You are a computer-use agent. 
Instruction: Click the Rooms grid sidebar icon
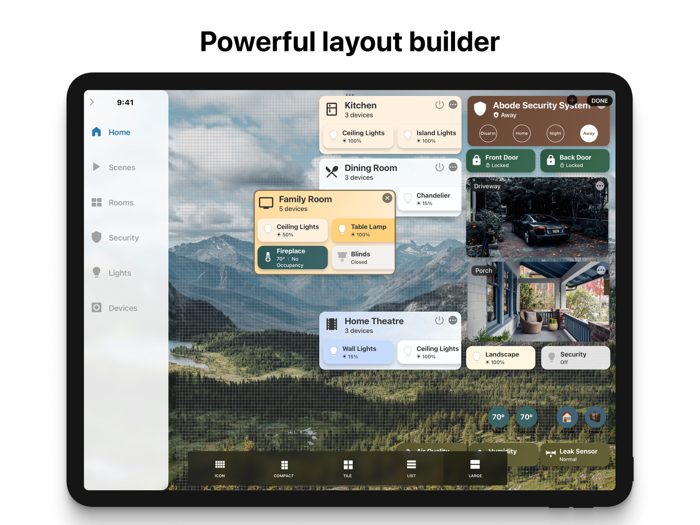click(96, 202)
